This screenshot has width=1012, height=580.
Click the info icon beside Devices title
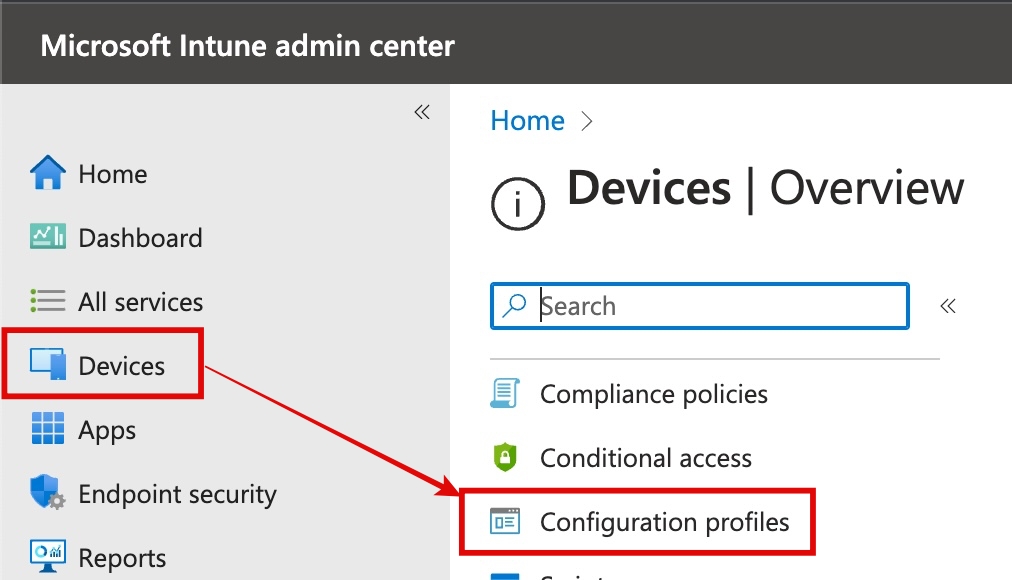tap(518, 205)
